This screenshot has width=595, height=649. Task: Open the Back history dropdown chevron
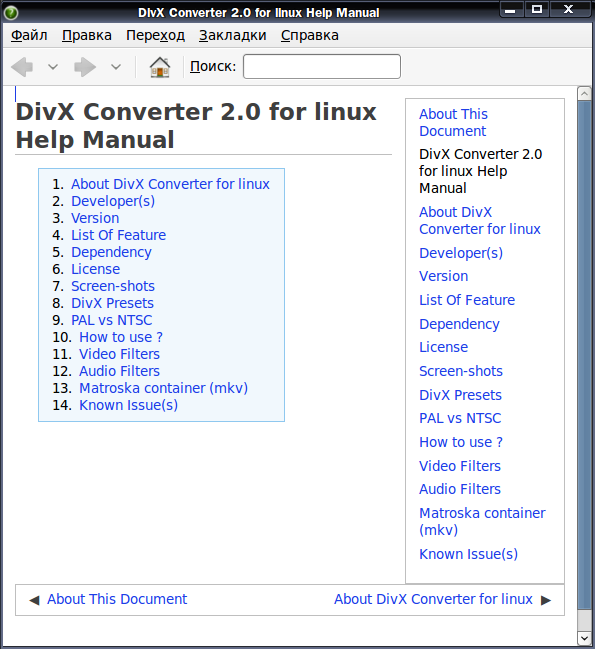[x=53, y=67]
